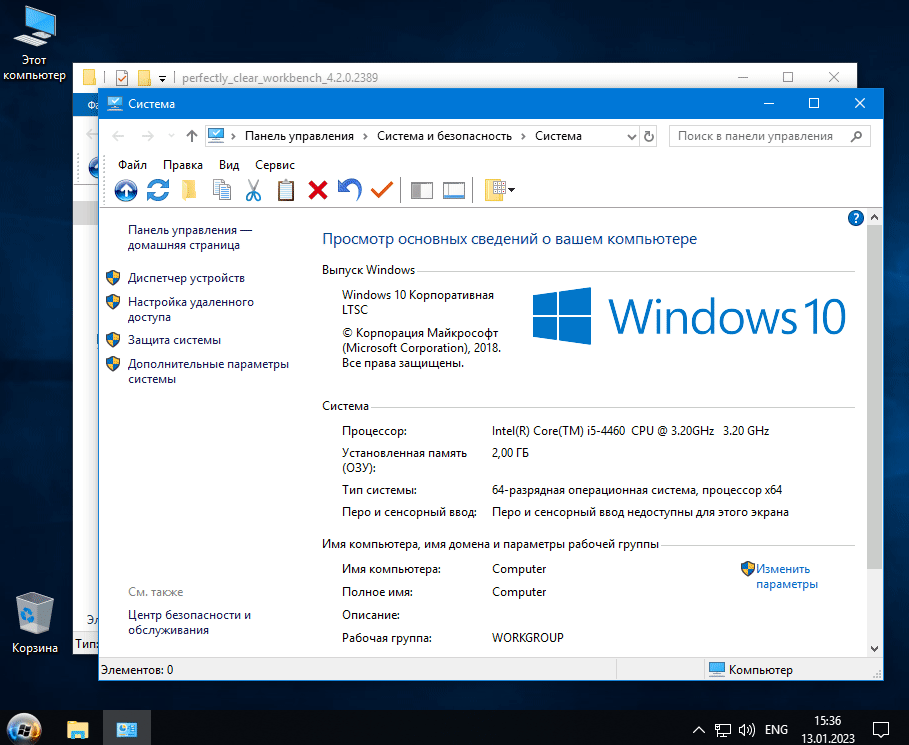Open the Вид menu

[x=229, y=165]
